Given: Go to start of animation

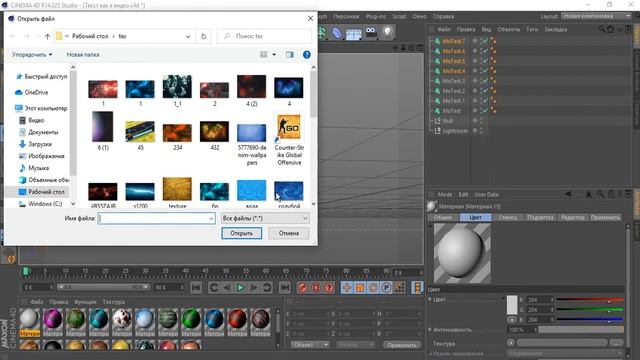Looking at the screenshot, I should (196, 288).
